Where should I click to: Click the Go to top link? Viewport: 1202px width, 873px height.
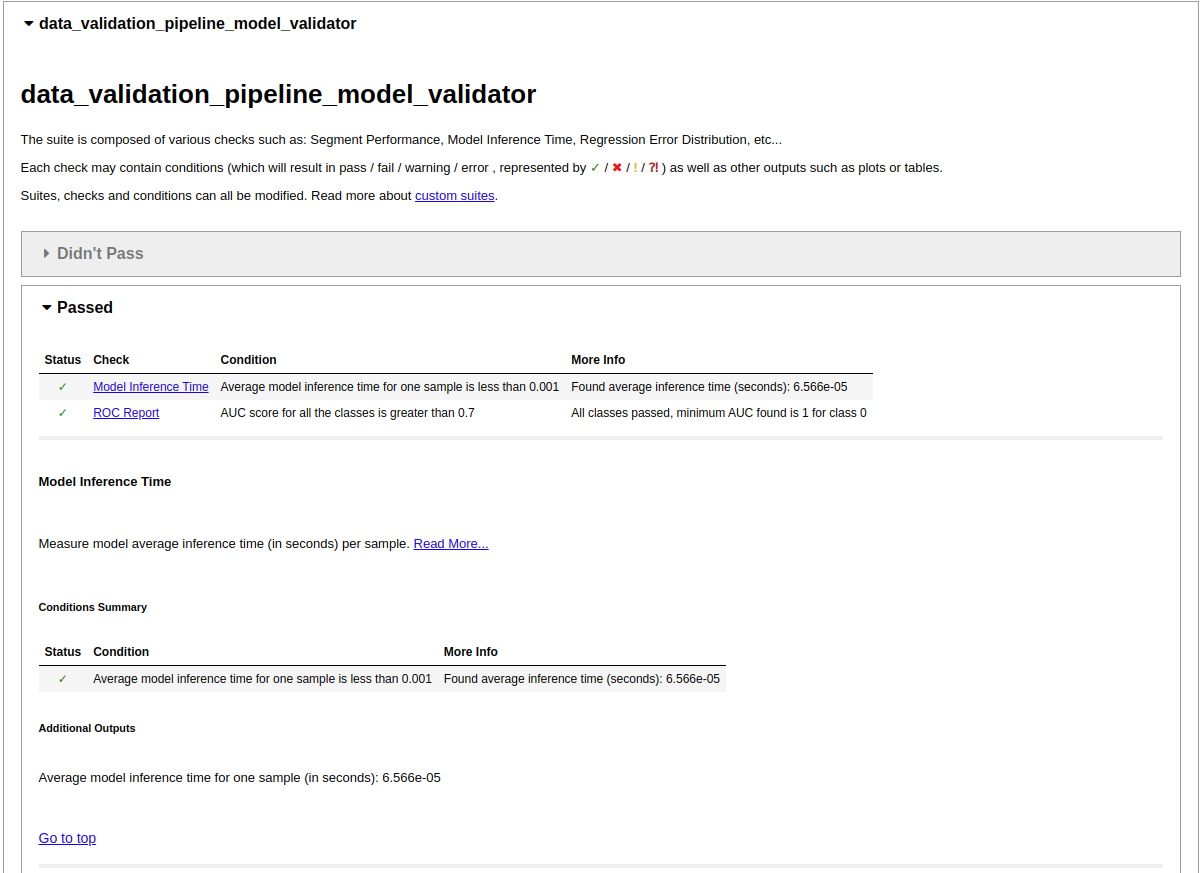click(x=67, y=838)
